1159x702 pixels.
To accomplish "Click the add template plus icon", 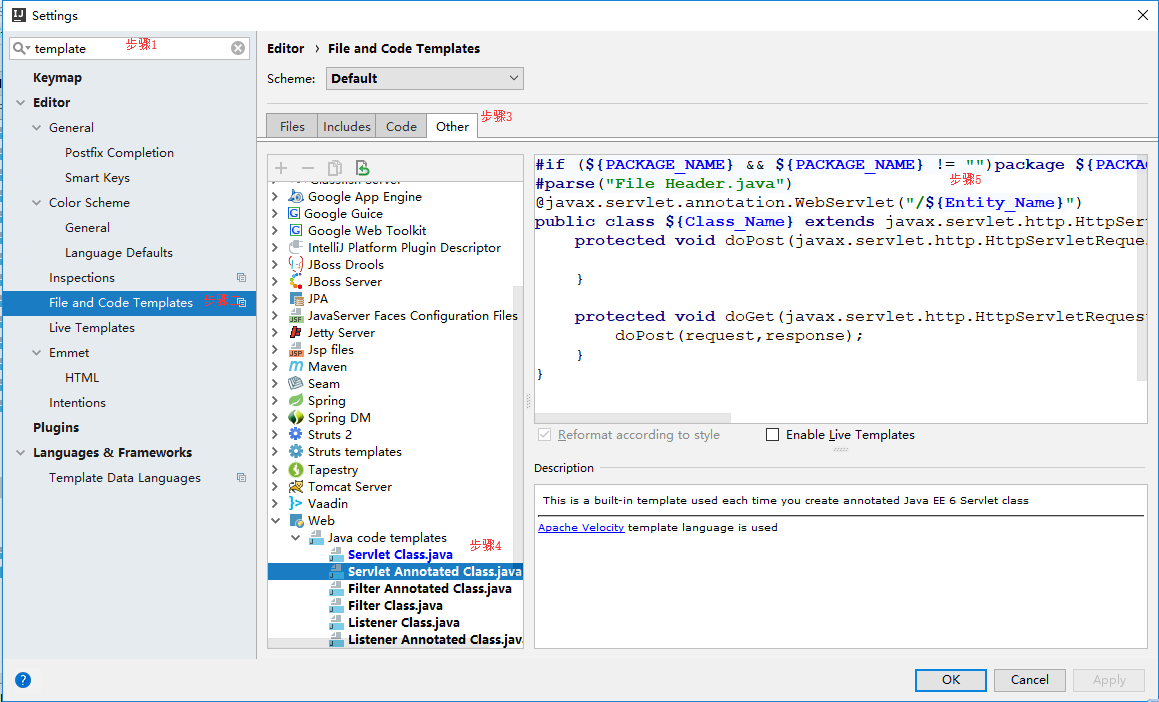I will tap(281, 168).
